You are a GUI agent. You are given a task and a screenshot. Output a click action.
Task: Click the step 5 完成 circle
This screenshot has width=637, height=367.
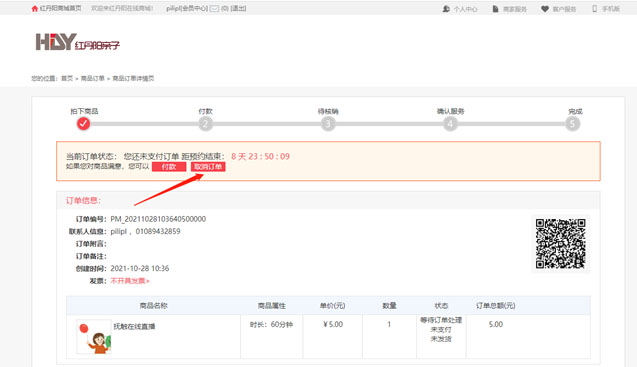pyautogui.click(x=572, y=124)
